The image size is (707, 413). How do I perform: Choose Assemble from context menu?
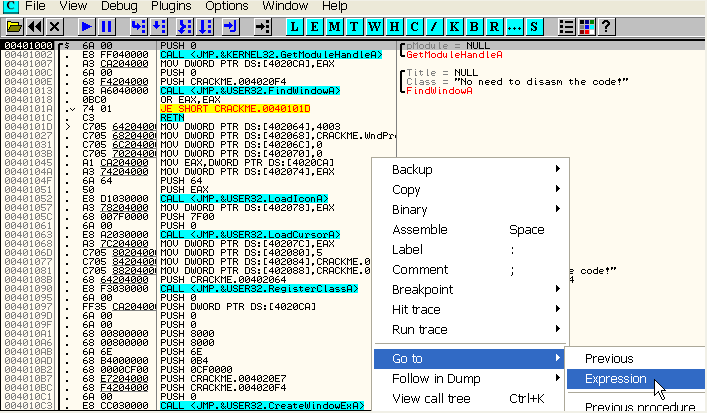(x=470, y=229)
